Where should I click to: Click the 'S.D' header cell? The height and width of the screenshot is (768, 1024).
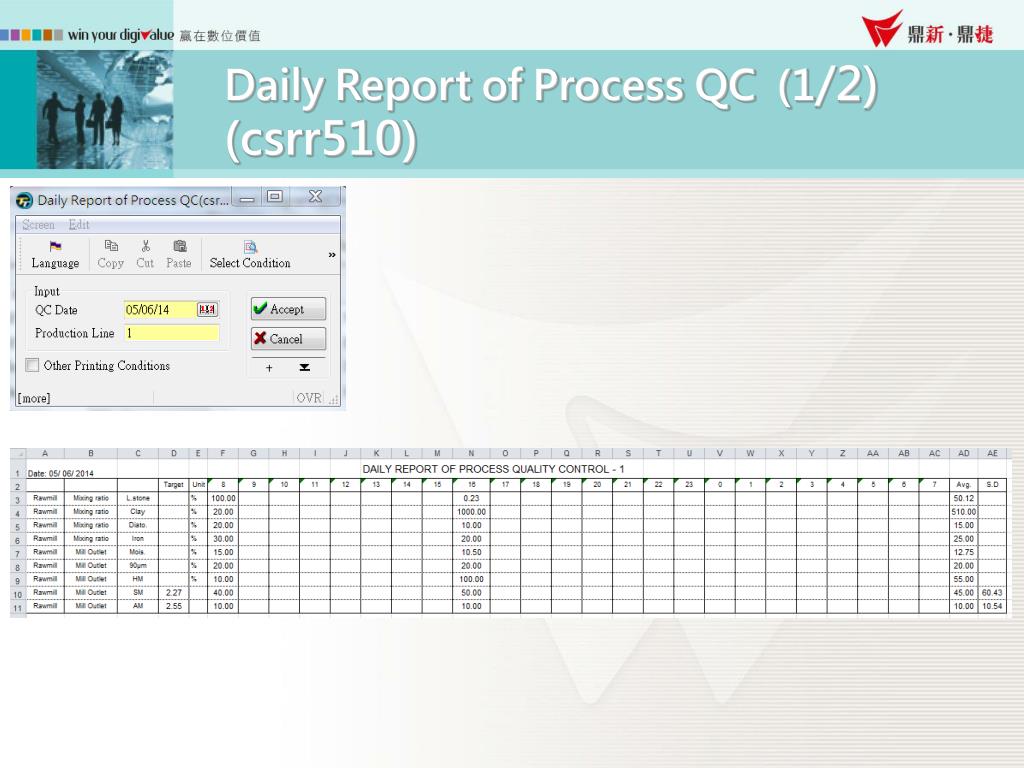coord(993,485)
